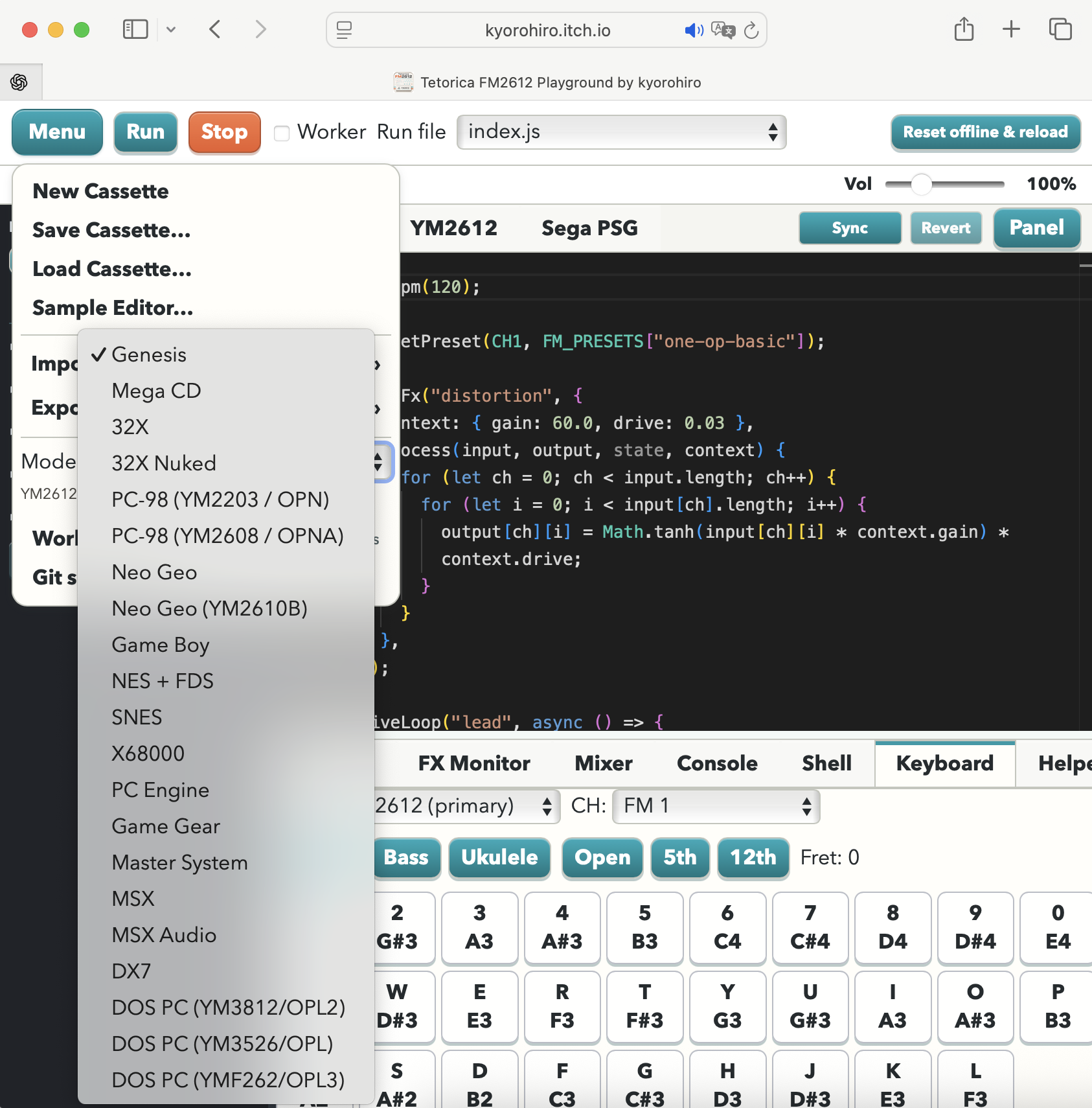Click the Stop button

(225, 132)
